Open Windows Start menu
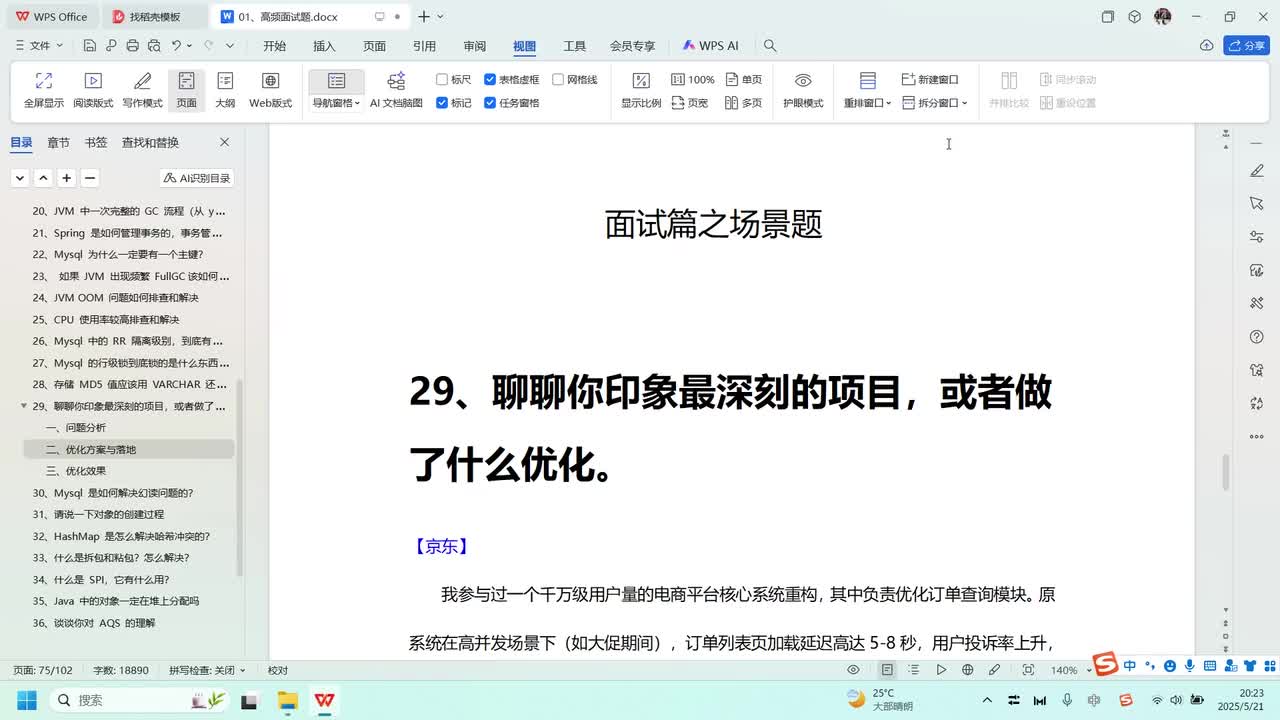This screenshot has width=1280, height=720. pos(26,700)
